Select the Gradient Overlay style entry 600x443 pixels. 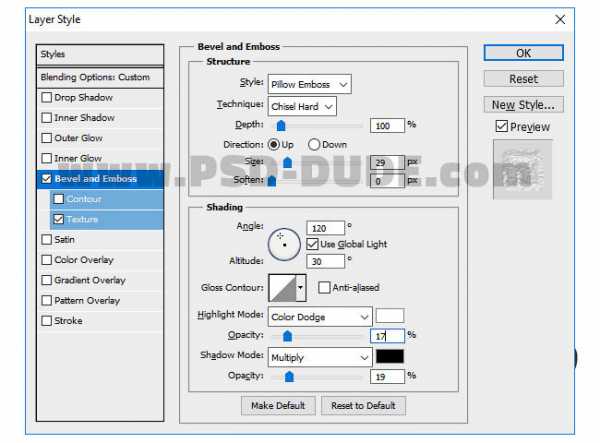[x=89, y=280]
